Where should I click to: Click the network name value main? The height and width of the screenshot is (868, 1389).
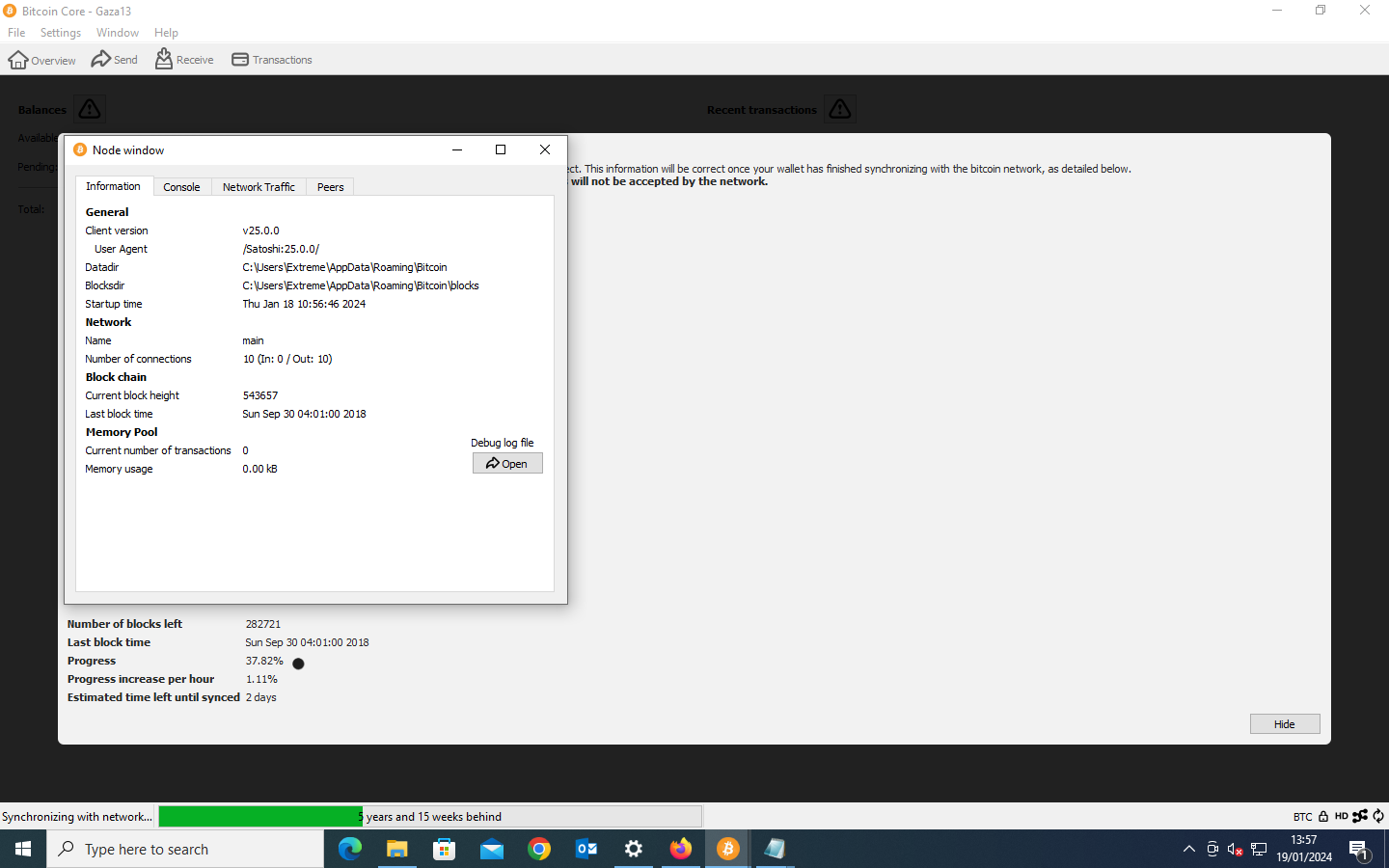[x=253, y=340]
